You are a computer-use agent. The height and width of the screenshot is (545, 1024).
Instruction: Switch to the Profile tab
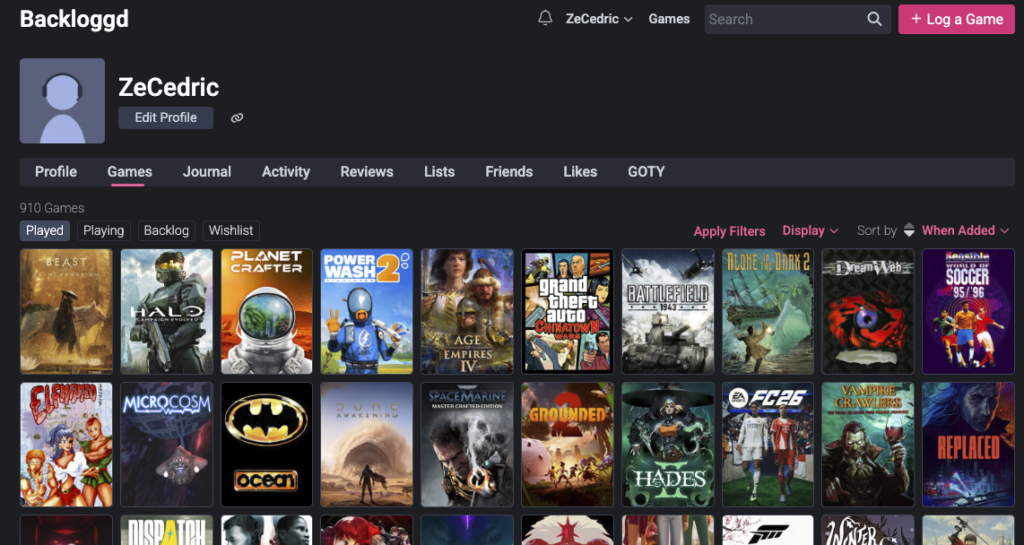coord(56,172)
